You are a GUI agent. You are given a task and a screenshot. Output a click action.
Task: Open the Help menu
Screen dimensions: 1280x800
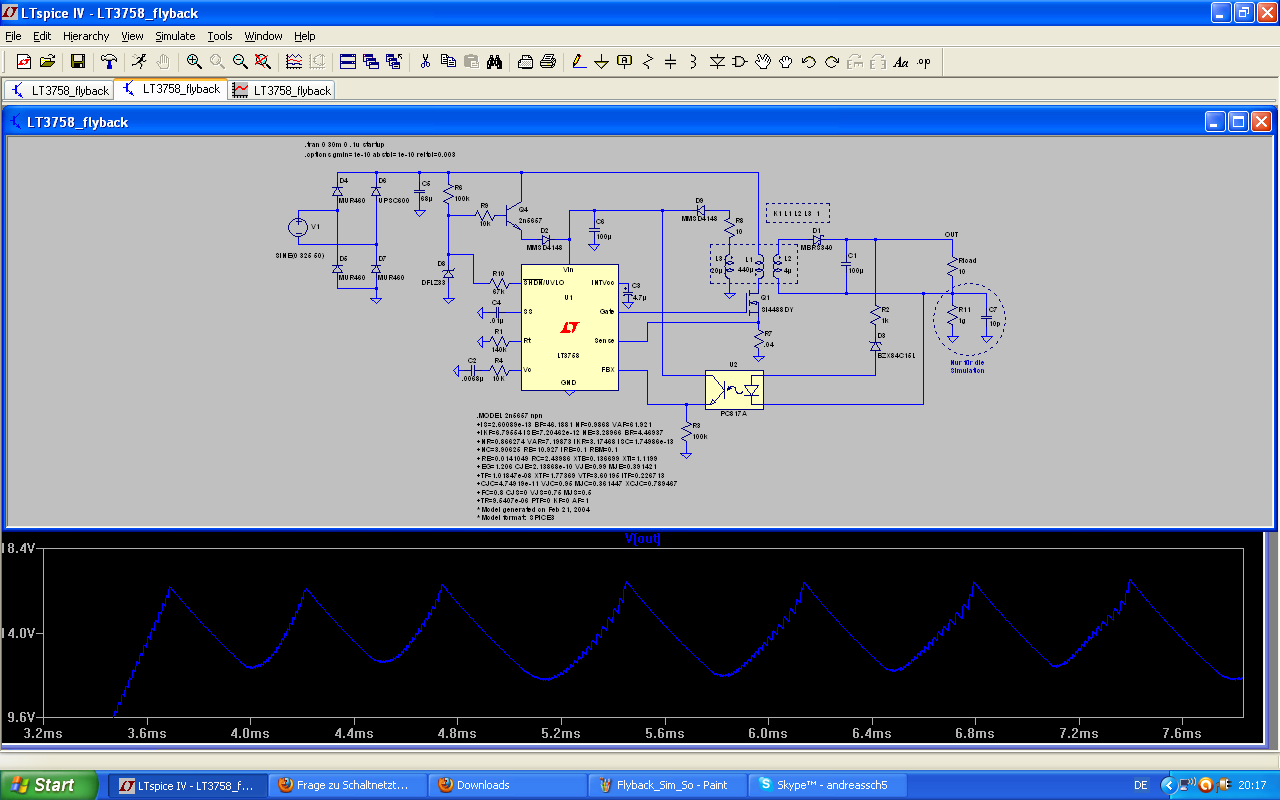pyautogui.click(x=305, y=36)
